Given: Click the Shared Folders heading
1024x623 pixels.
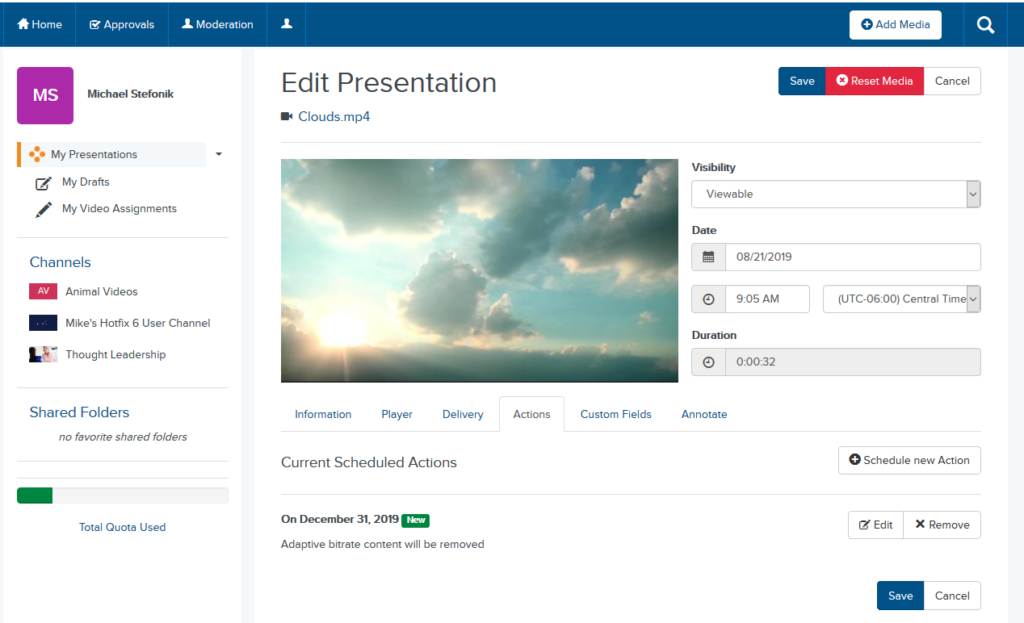Looking at the screenshot, I should [x=79, y=412].
